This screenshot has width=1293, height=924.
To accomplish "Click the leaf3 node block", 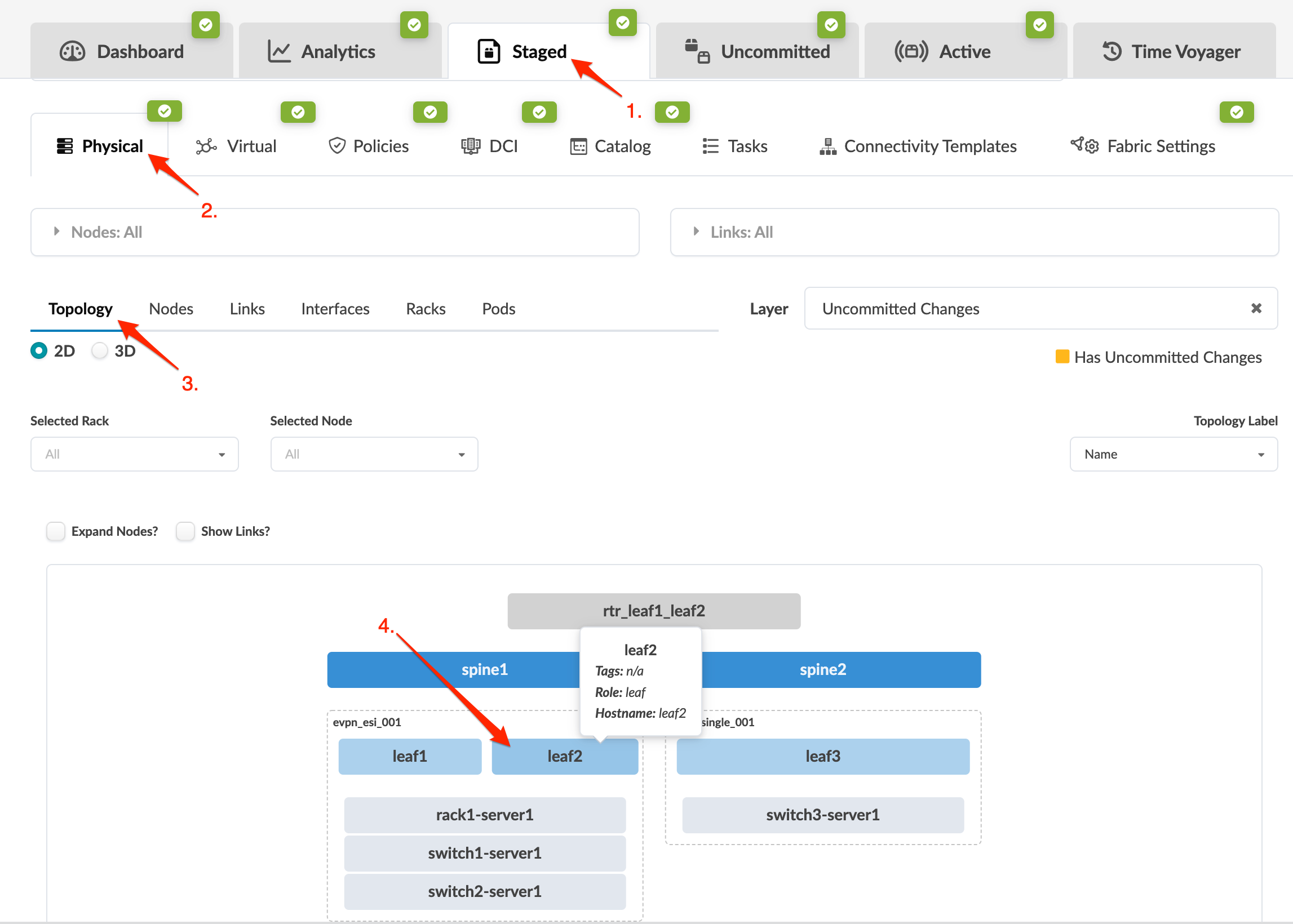I will tap(822, 756).
